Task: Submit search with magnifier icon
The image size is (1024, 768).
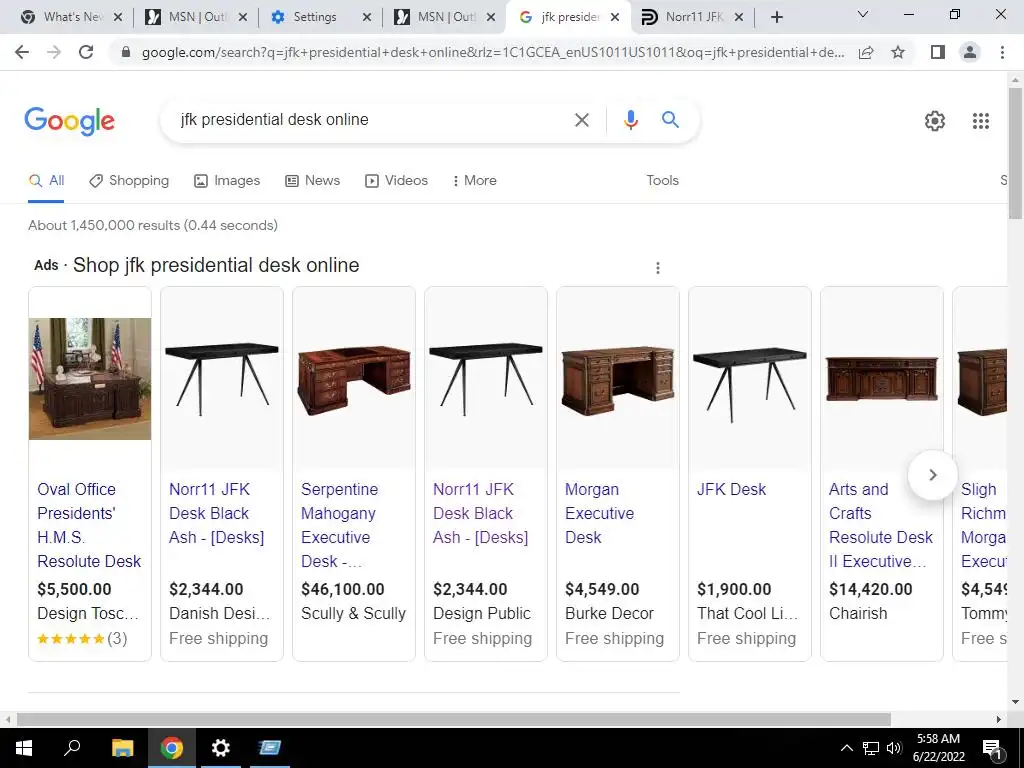Action: (670, 120)
